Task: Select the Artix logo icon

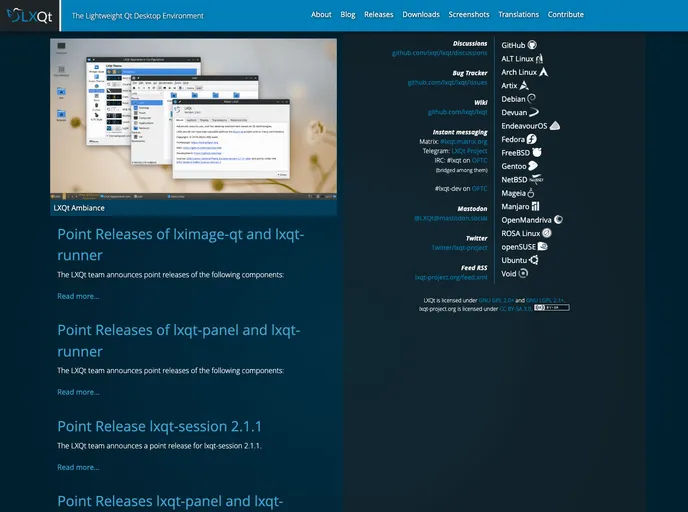Action: (524, 85)
